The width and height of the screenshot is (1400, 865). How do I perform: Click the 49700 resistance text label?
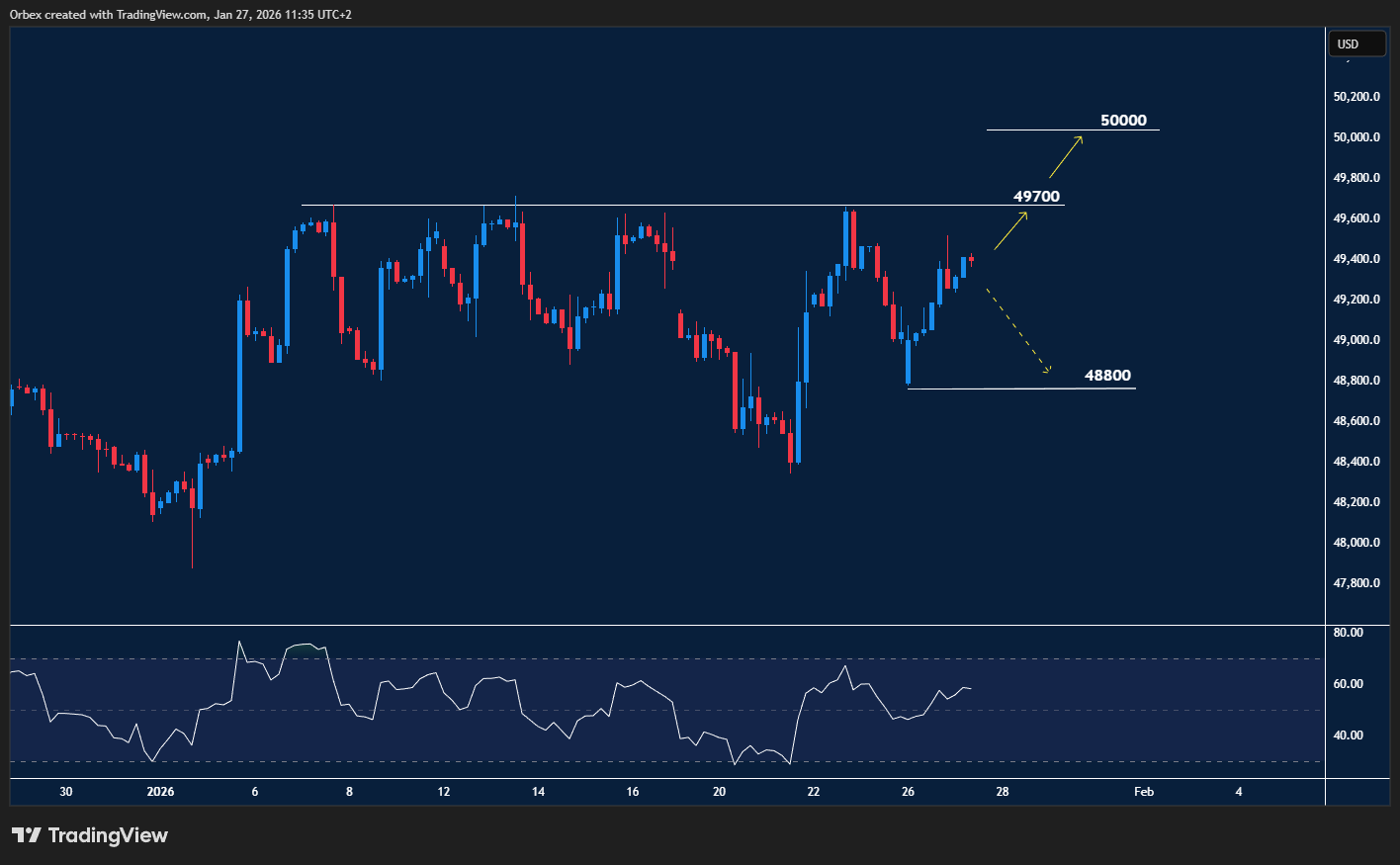[x=1036, y=196]
